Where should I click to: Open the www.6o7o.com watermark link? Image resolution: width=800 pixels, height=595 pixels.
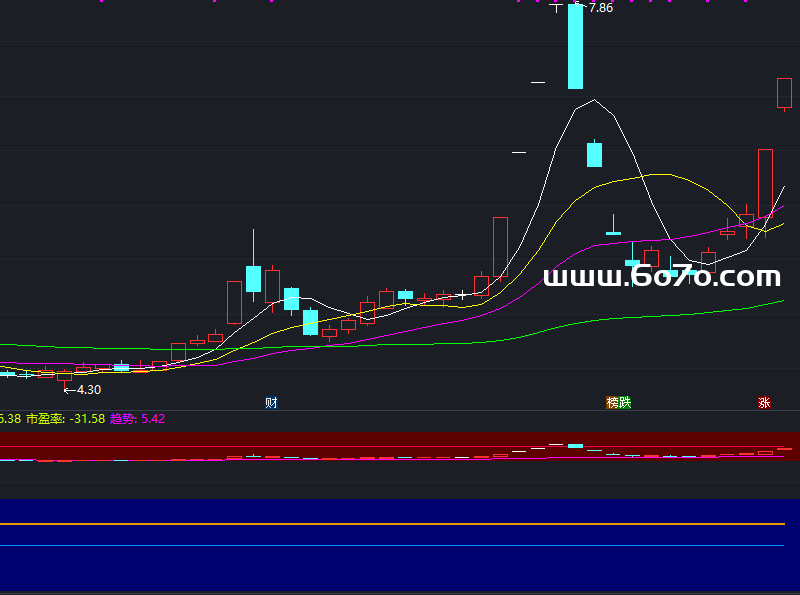point(661,277)
